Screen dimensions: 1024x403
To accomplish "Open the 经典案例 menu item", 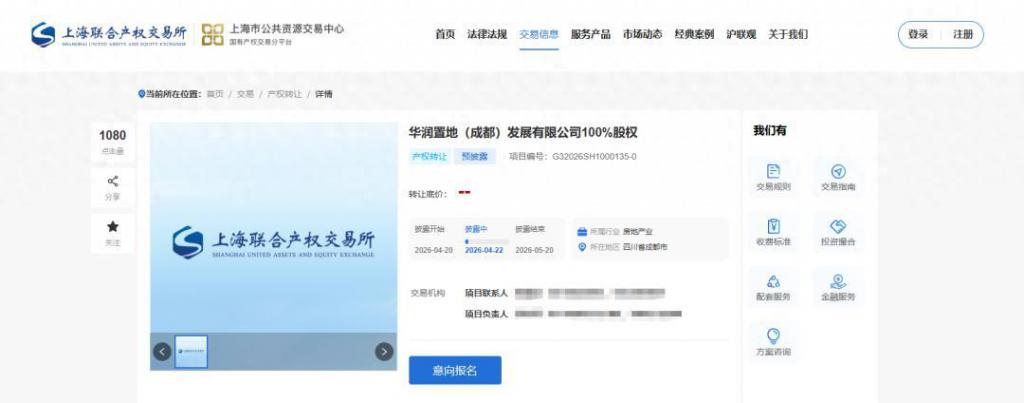I will [x=694, y=35].
